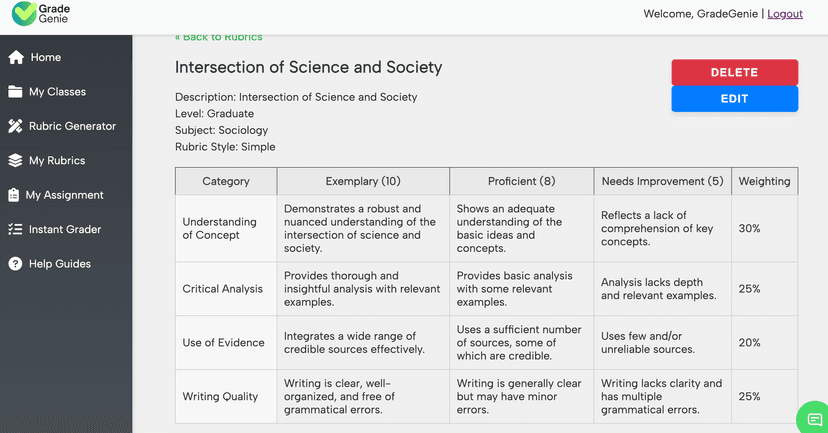
Task: Go to Rubric Generator in sidebar
Action: click(x=72, y=126)
